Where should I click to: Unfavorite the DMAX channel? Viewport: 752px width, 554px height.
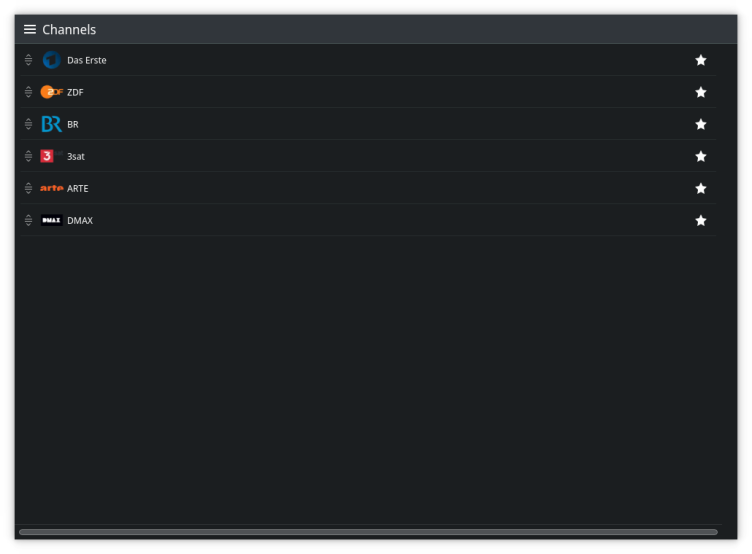tap(701, 220)
